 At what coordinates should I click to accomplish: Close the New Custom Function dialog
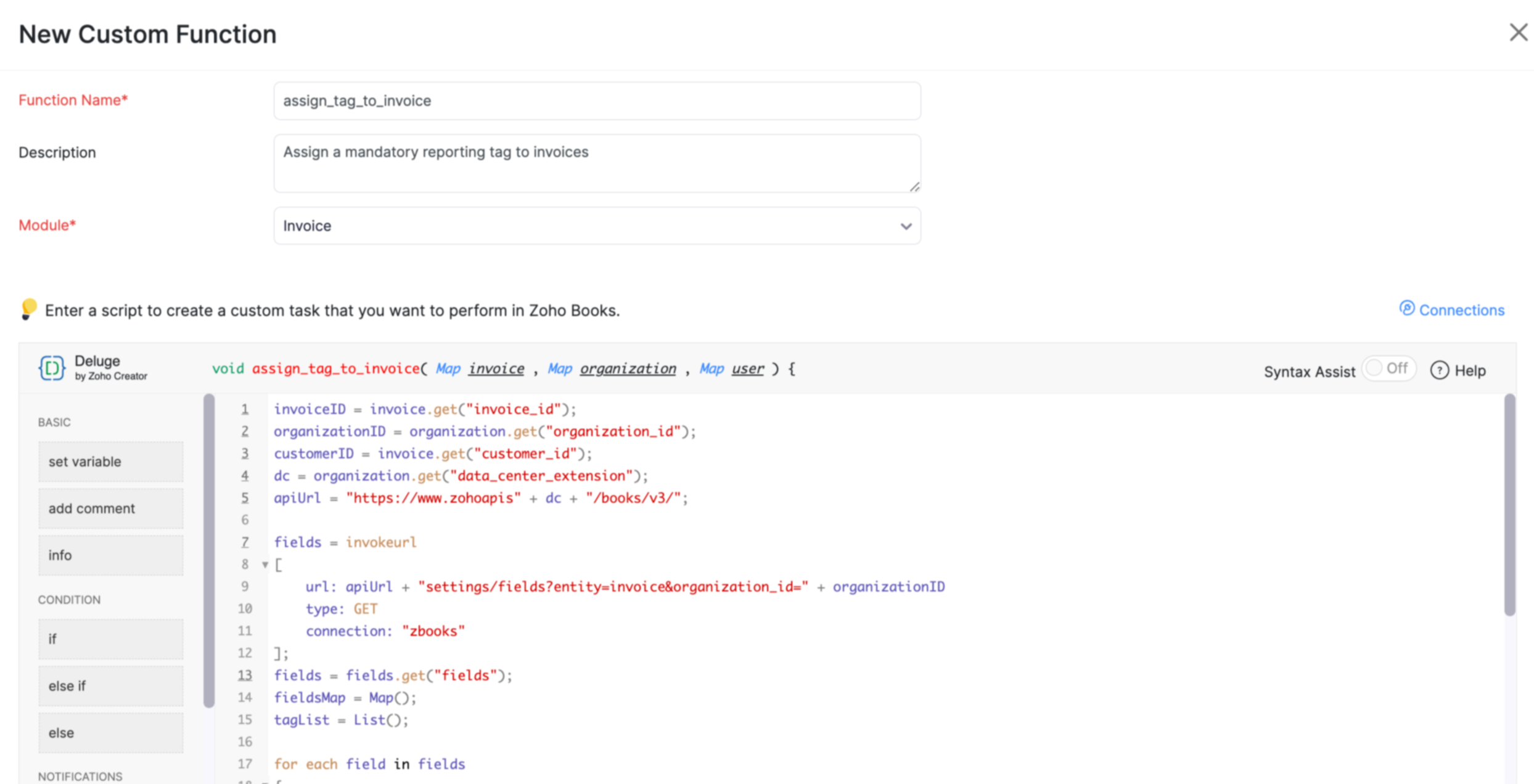[1518, 33]
